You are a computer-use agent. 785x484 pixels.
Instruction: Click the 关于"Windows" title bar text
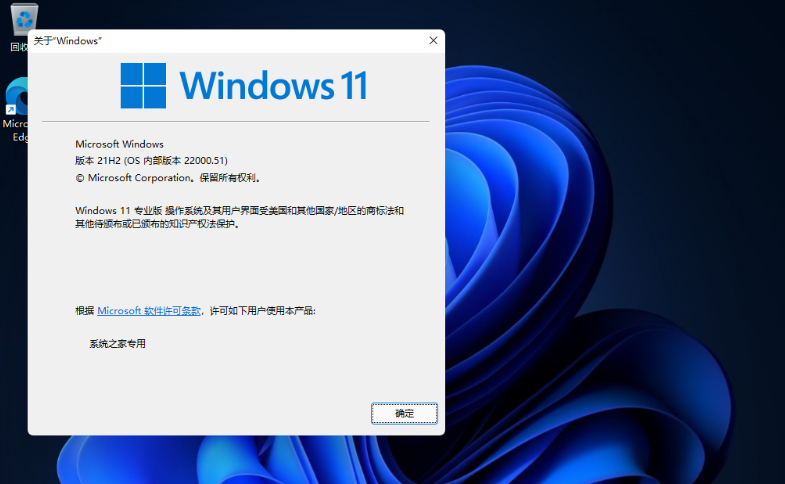pyautogui.click(x=68, y=41)
